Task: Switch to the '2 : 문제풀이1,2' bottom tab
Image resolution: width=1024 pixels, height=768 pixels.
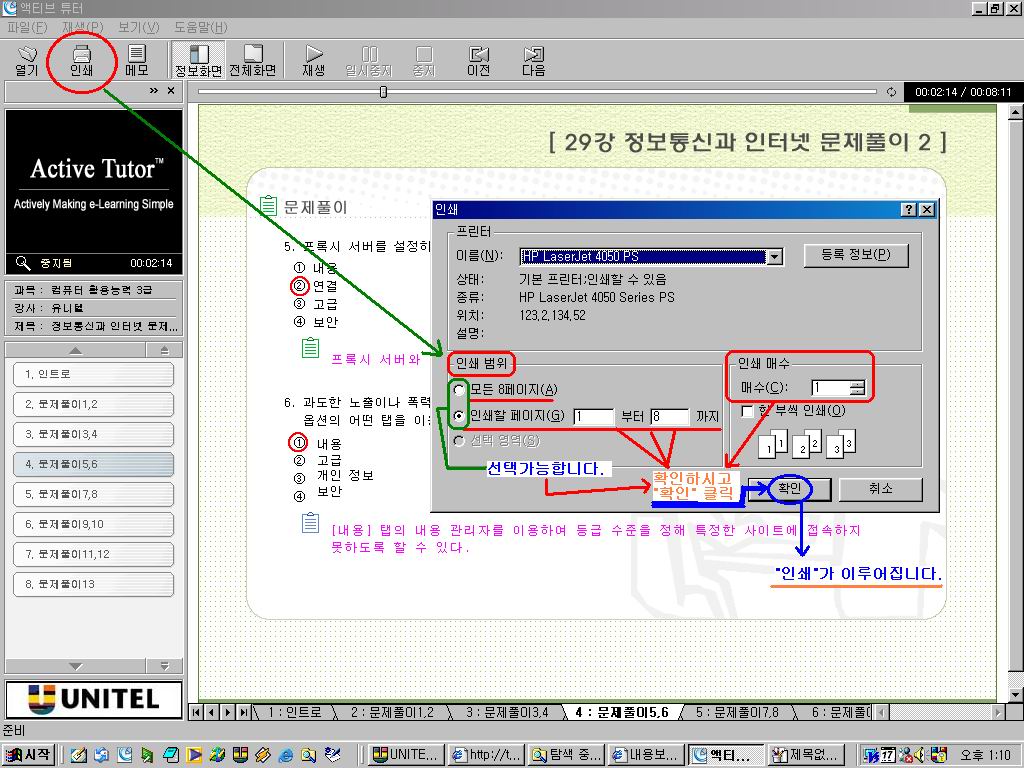Action: 393,712
